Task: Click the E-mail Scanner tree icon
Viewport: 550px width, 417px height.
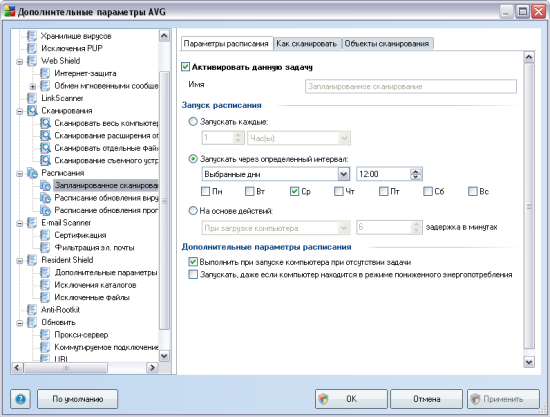Action: click(32, 223)
